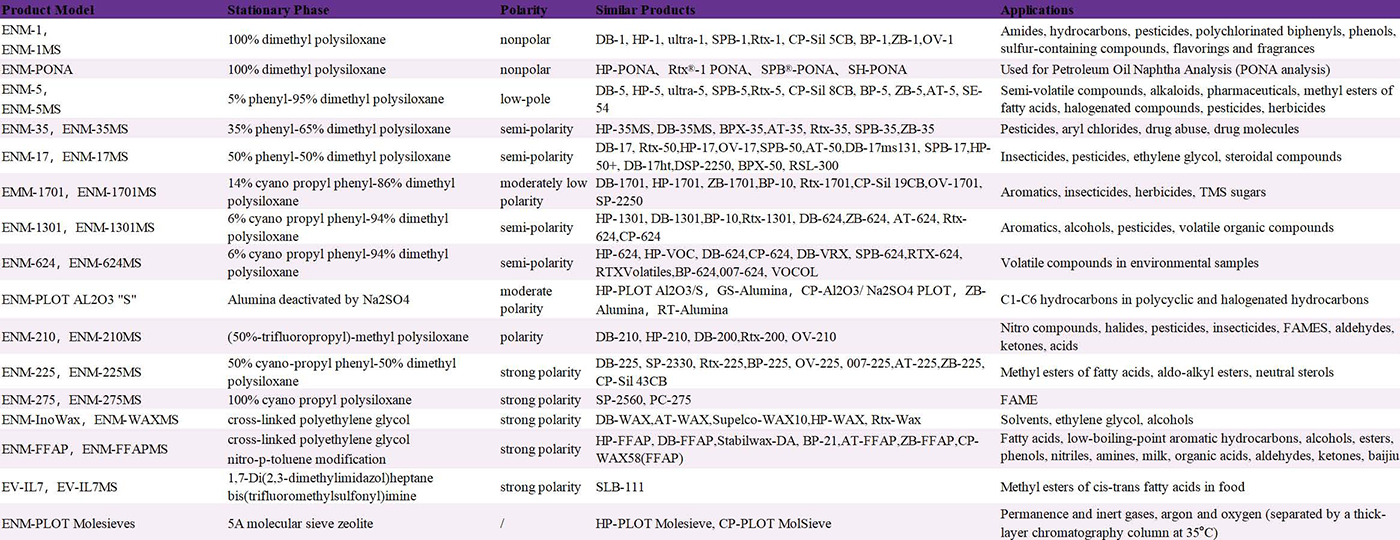Screen dimensions: 1400x540
Task: Click the Polarity column header
Action: 523,10
